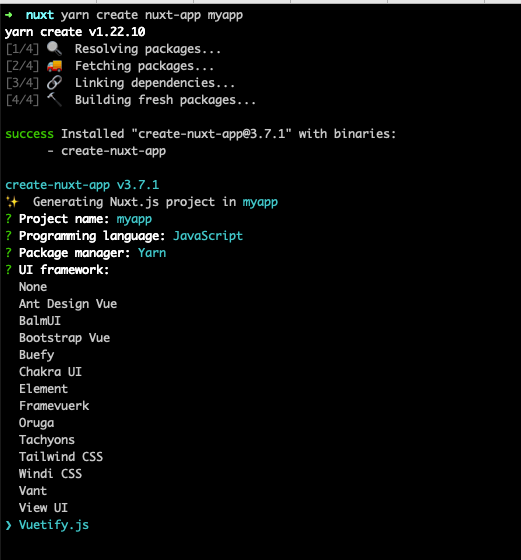Image resolution: width=521 pixels, height=560 pixels.
Task: Click the truck icon beside Fetching packages
Action: pyautogui.click(x=54, y=66)
